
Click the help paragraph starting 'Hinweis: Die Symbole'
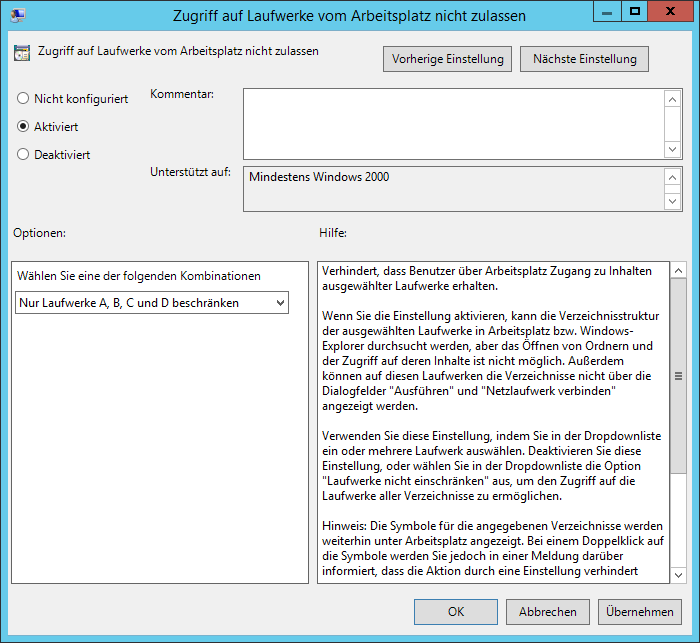(493, 548)
